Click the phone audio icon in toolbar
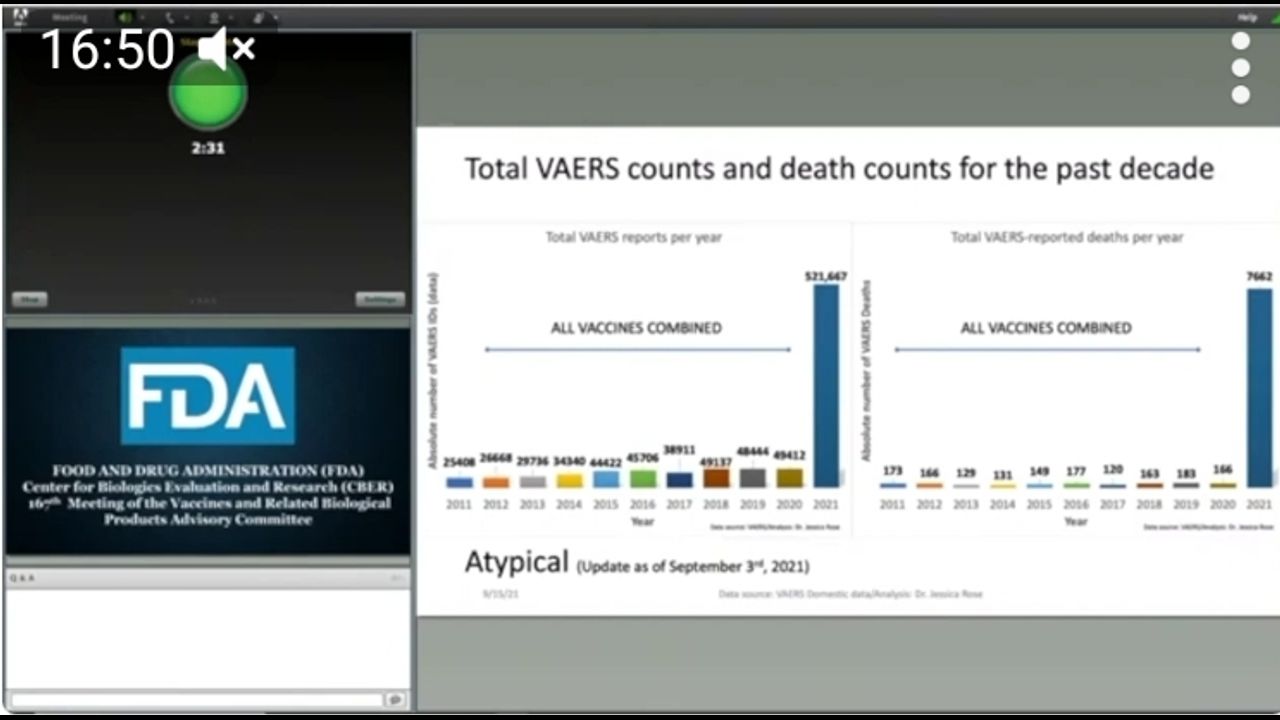Image resolution: width=1280 pixels, height=720 pixels. coord(168,17)
